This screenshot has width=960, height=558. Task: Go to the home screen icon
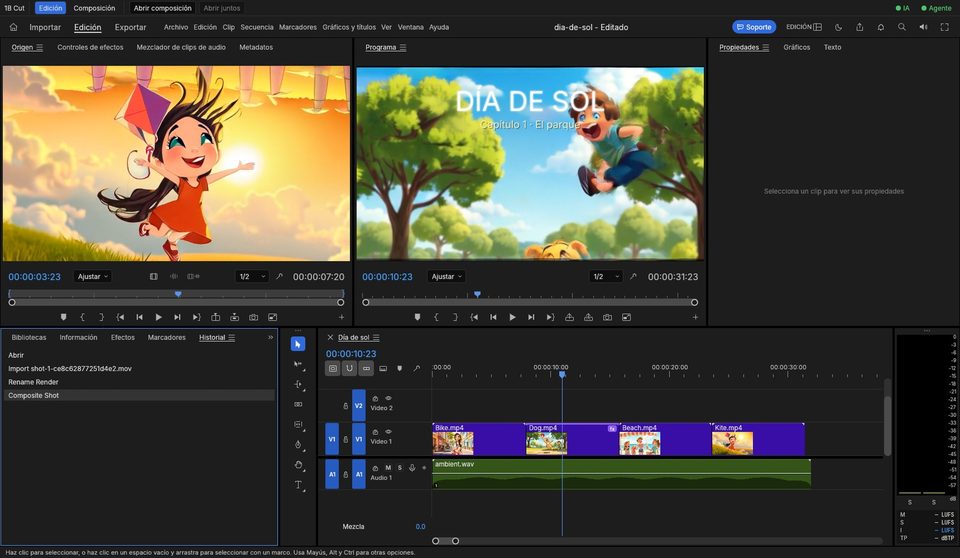[x=13, y=27]
